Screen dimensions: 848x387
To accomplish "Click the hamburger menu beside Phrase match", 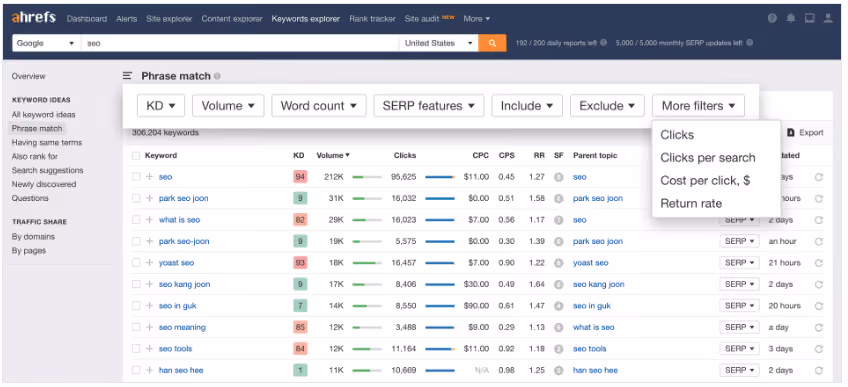I will (x=127, y=76).
